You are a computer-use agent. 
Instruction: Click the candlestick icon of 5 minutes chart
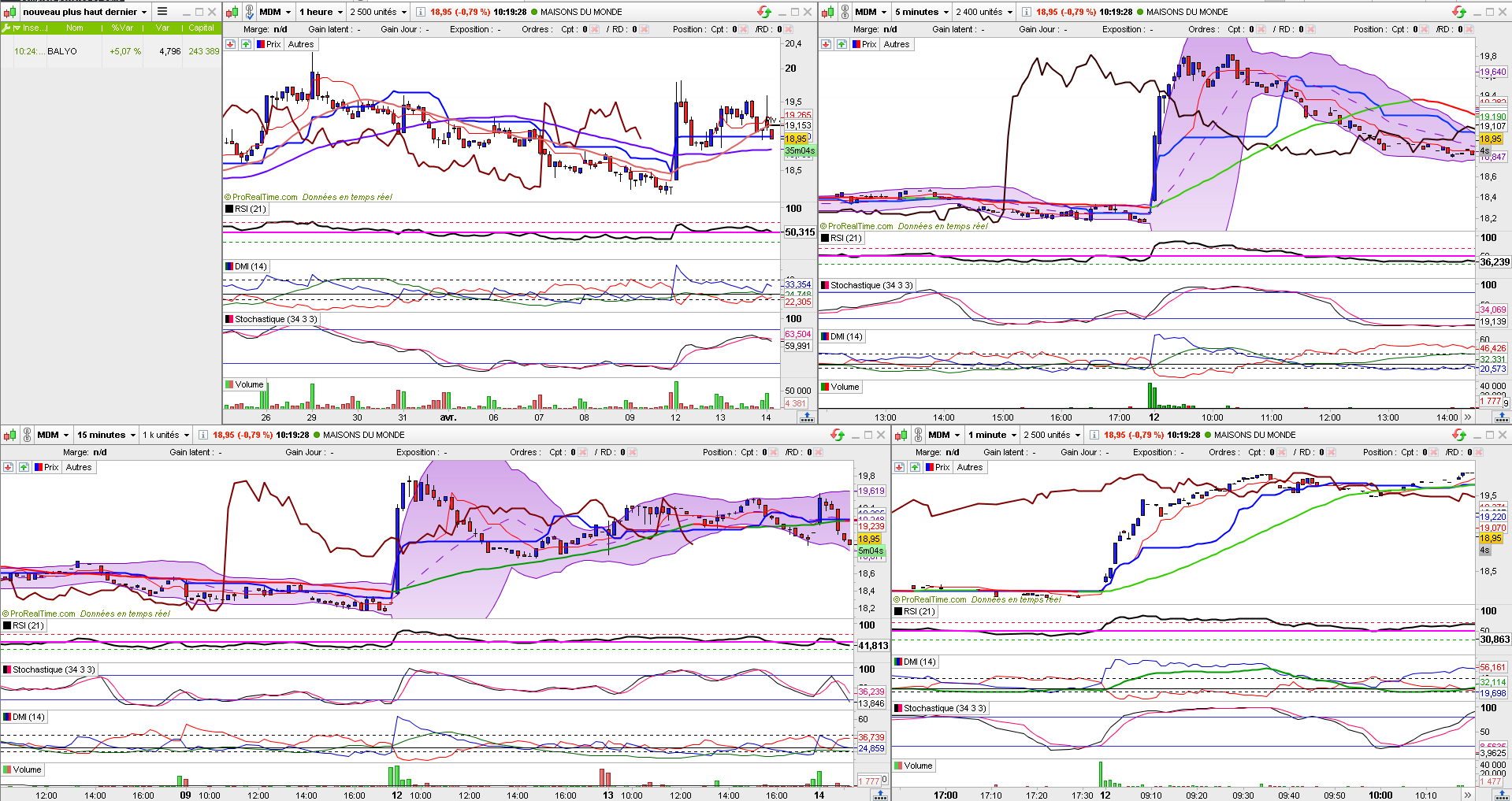click(x=828, y=12)
